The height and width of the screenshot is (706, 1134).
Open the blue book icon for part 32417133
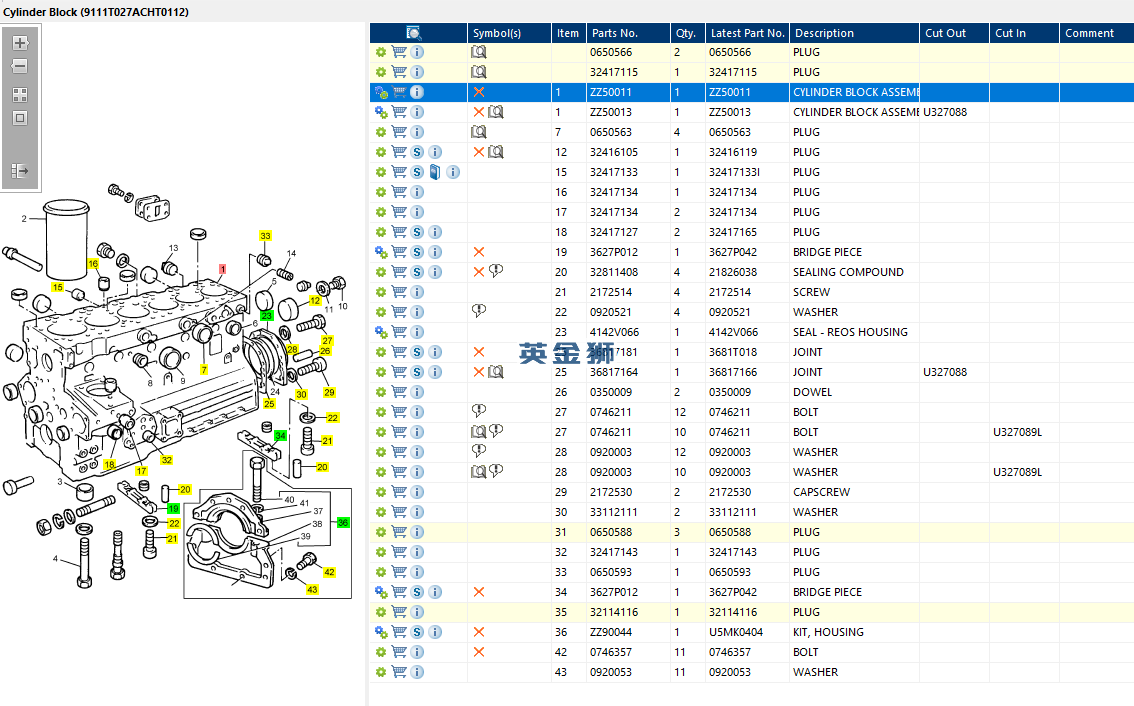435,172
